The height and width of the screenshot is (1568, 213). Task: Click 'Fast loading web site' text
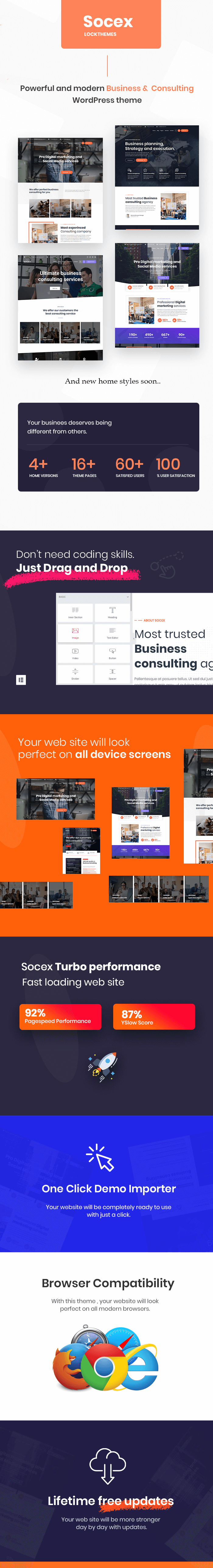[73, 982]
